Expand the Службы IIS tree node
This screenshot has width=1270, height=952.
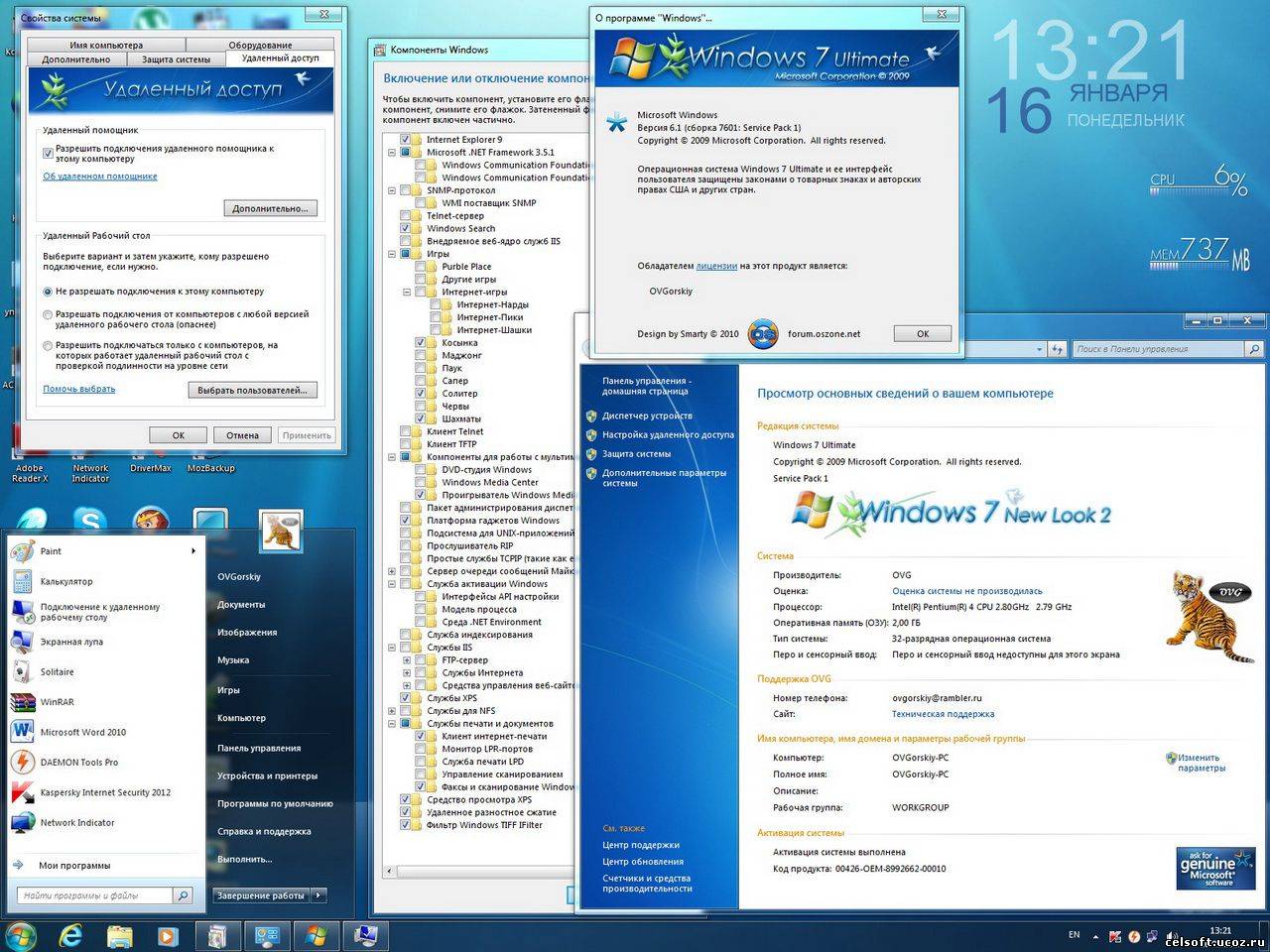point(392,648)
